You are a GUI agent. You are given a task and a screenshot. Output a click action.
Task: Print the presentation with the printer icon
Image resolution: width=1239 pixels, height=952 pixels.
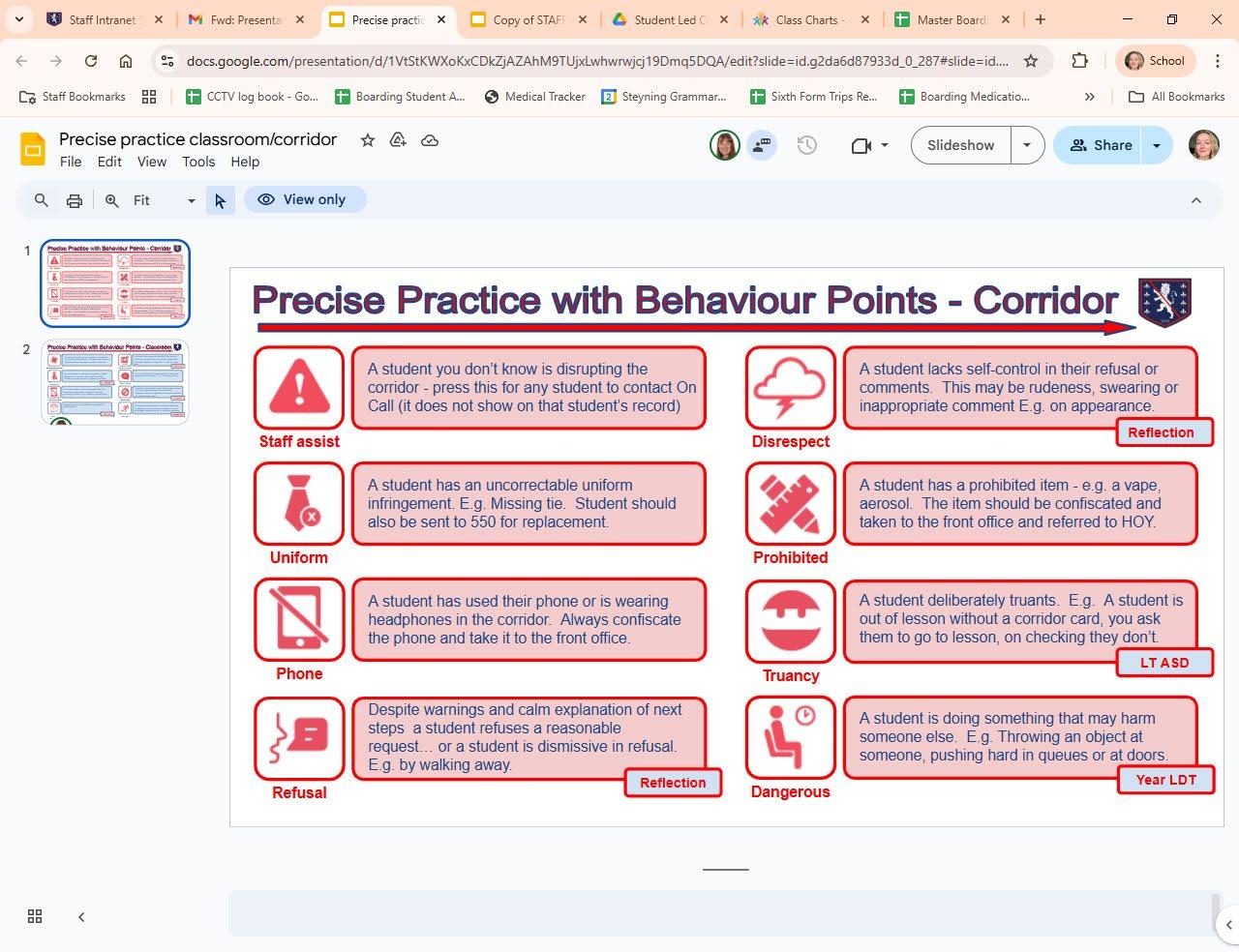point(75,200)
